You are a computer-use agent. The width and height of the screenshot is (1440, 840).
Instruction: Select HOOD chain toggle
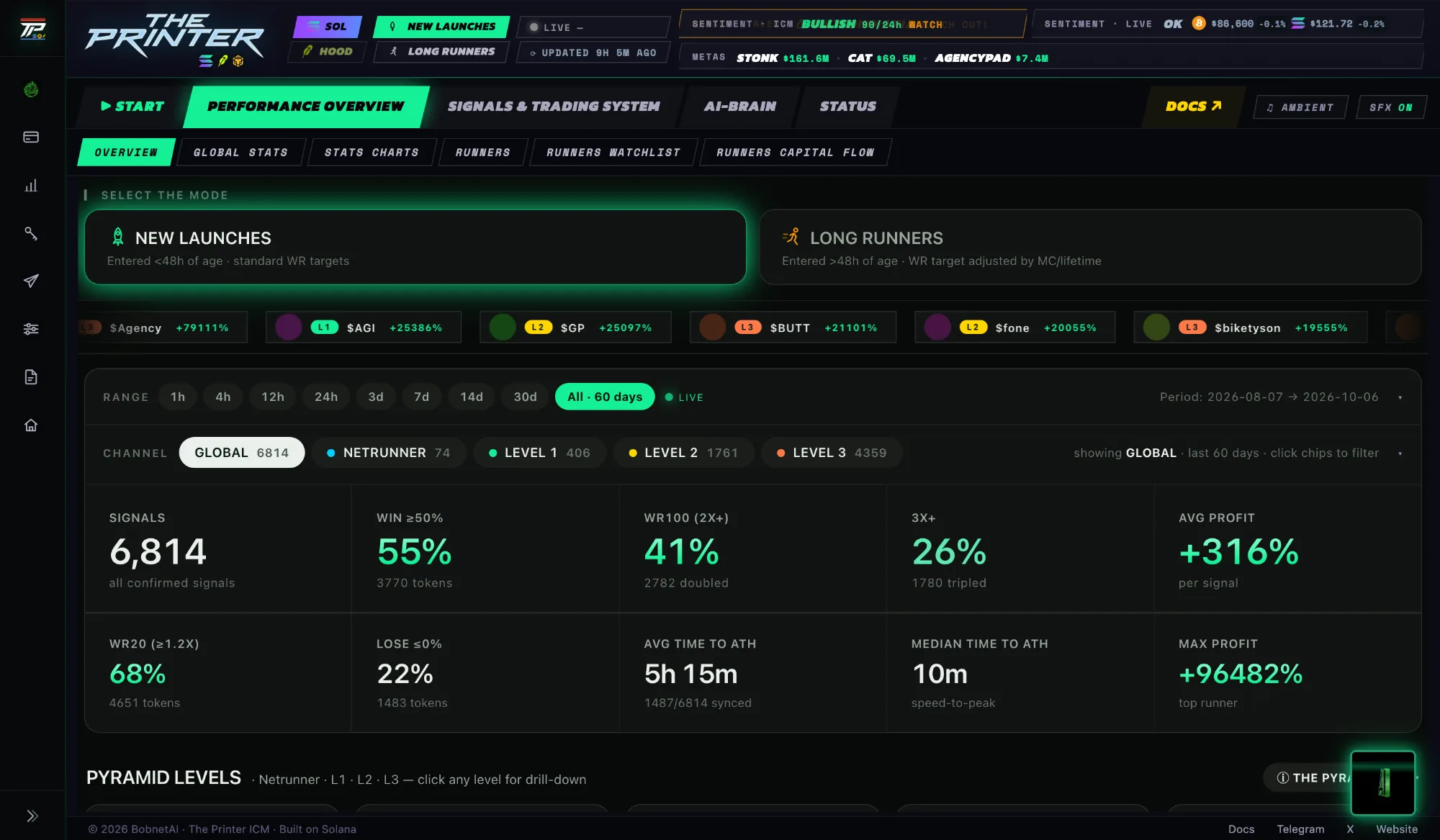328,52
